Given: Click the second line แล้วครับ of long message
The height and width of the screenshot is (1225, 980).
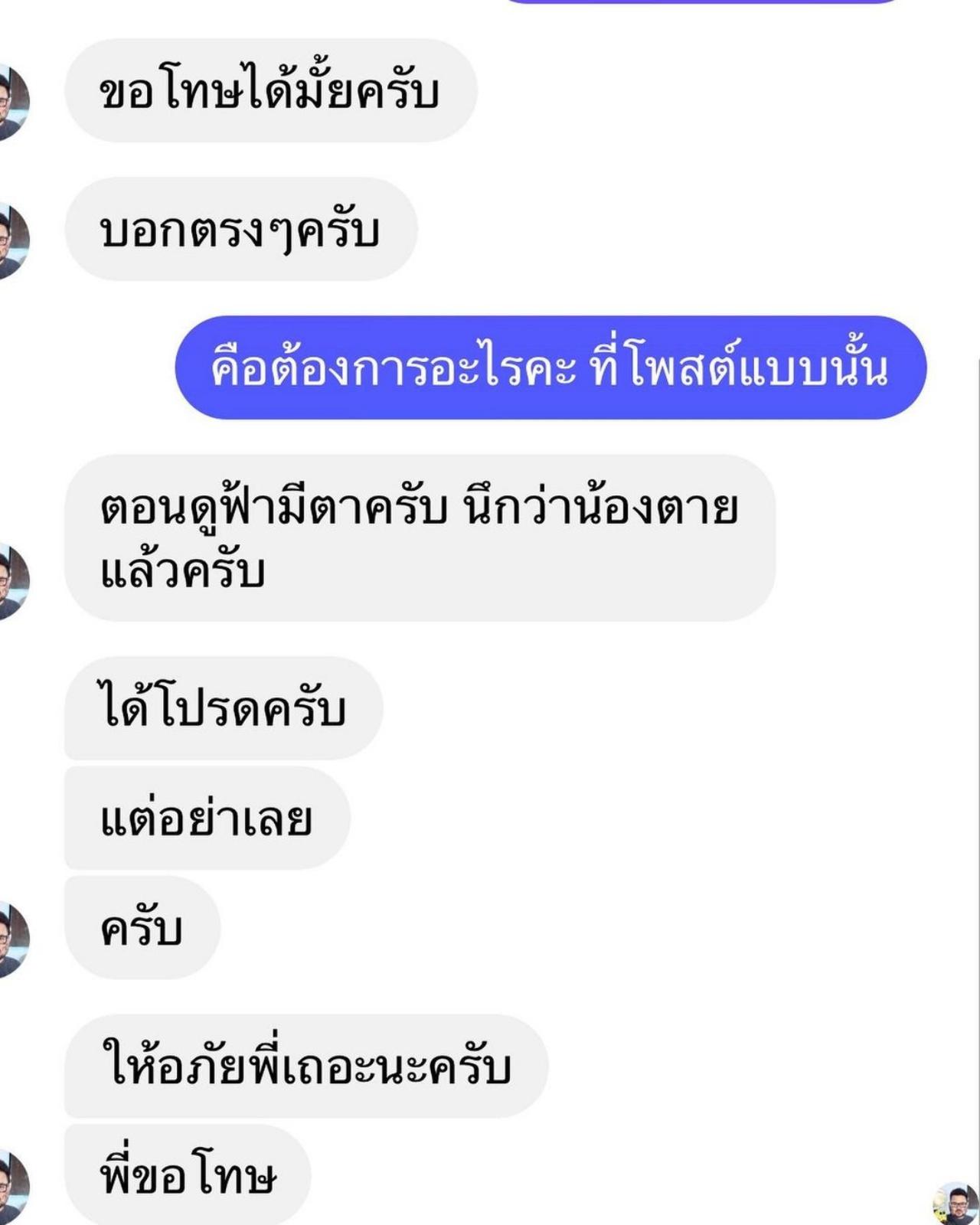Looking at the screenshot, I should [182, 570].
